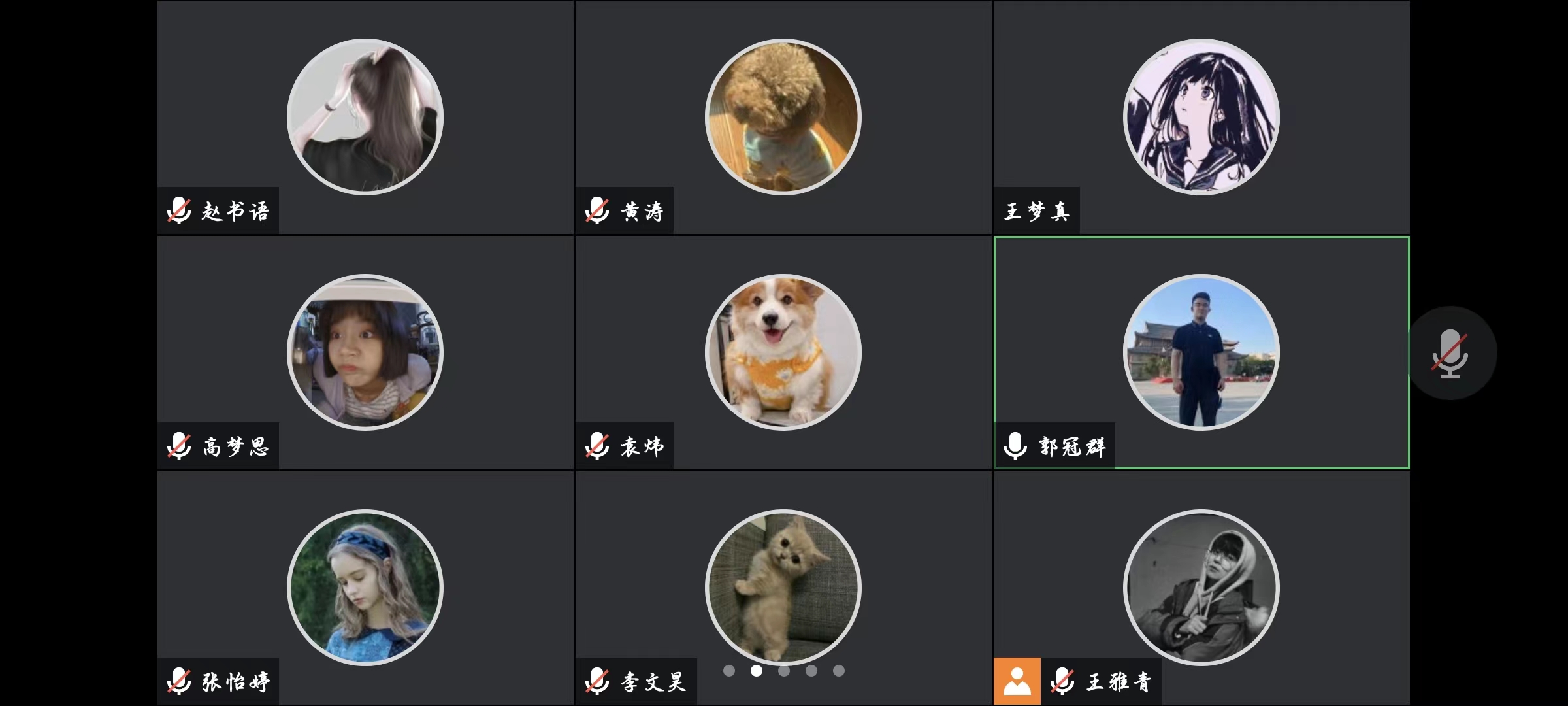
Task: Jump to the last page dot indicator
Action: click(839, 671)
